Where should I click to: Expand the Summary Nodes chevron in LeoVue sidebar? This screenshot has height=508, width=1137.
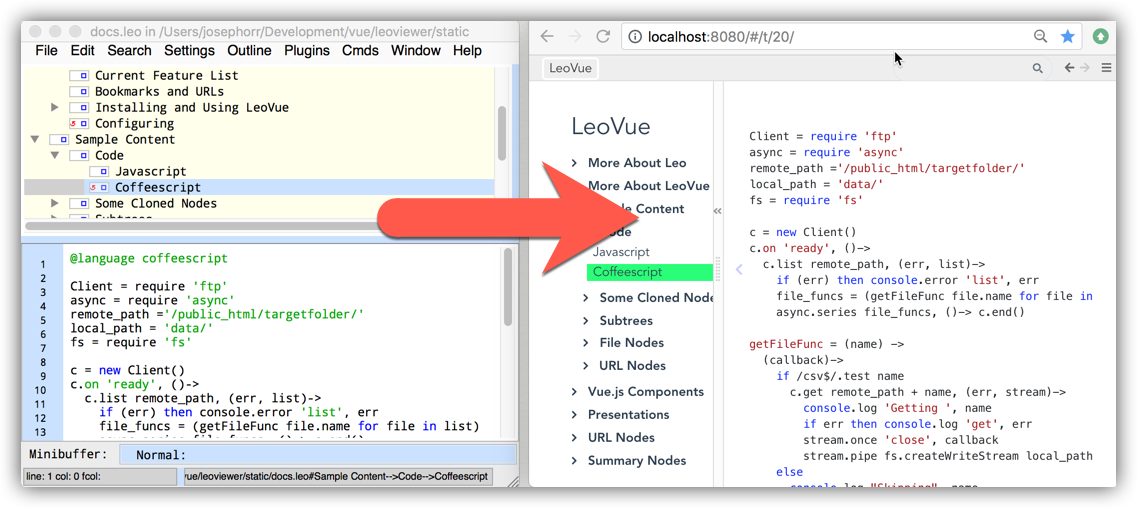click(574, 461)
